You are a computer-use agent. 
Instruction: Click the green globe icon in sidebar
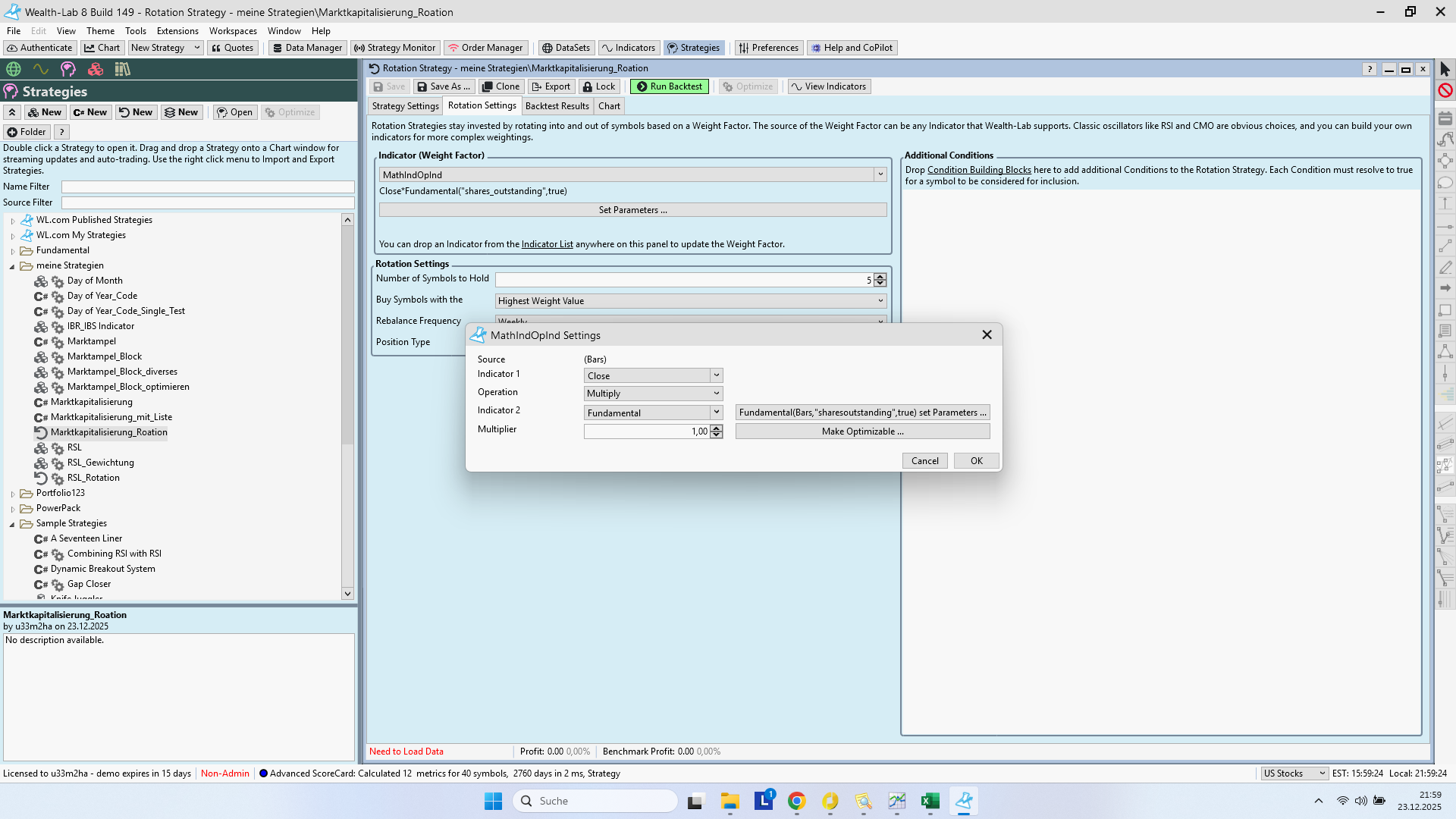coord(14,69)
